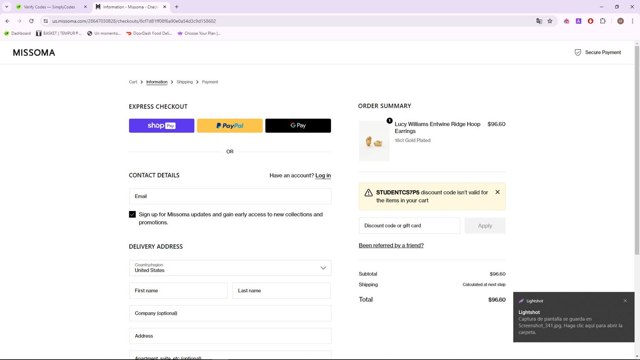Open the tab search dropdown arrow
This screenshot has height=360, width=640.
click(x=7, y=7)
